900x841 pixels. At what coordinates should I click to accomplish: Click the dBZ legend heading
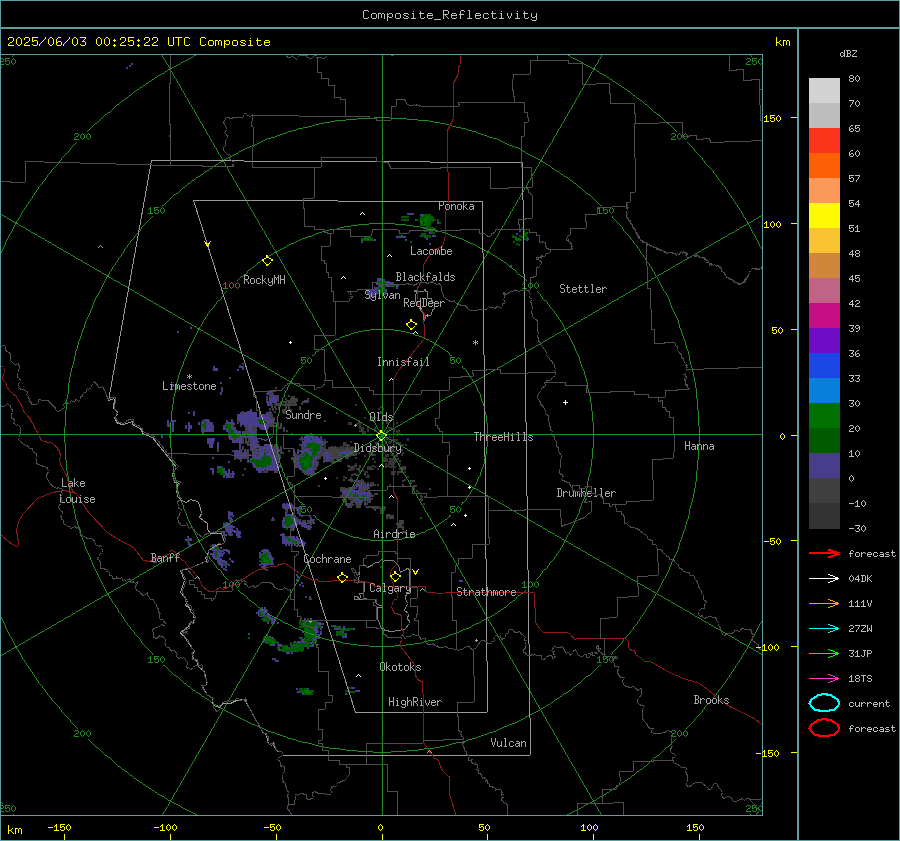pos(848,53)
